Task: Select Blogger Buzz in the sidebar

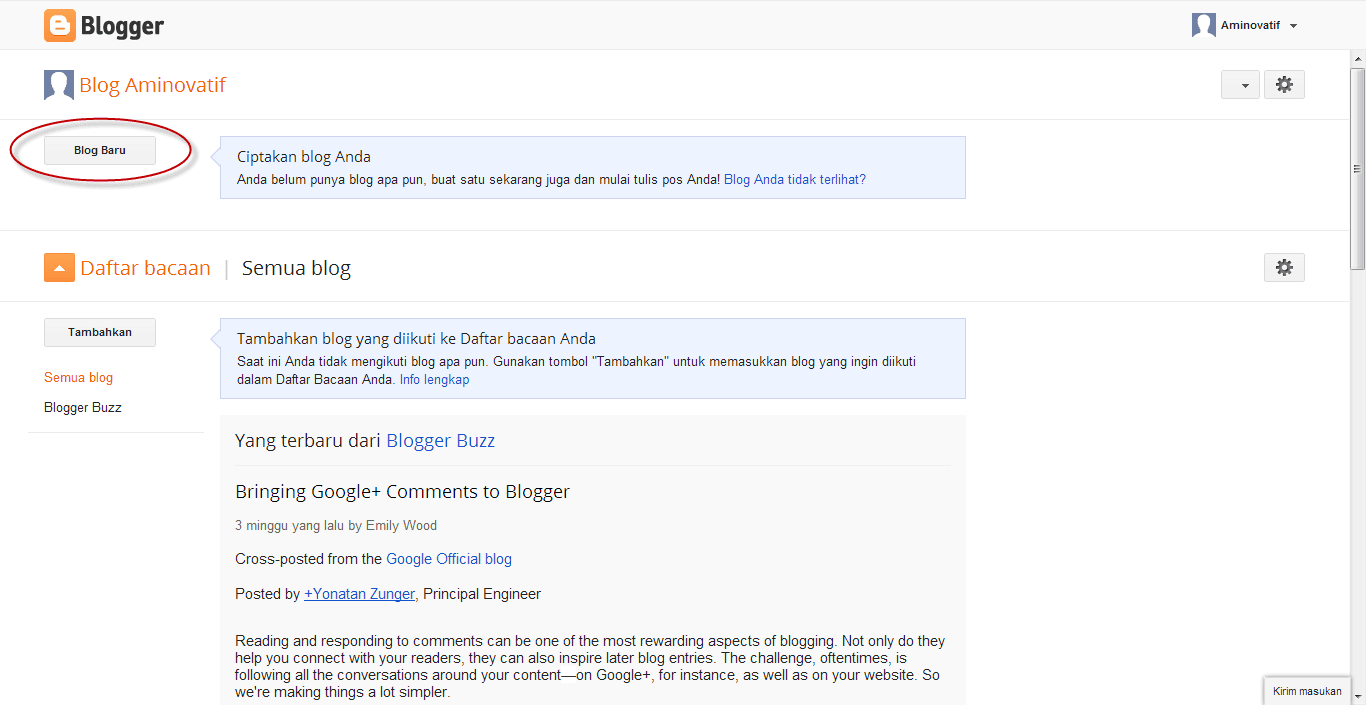Action: coord(83,408)
